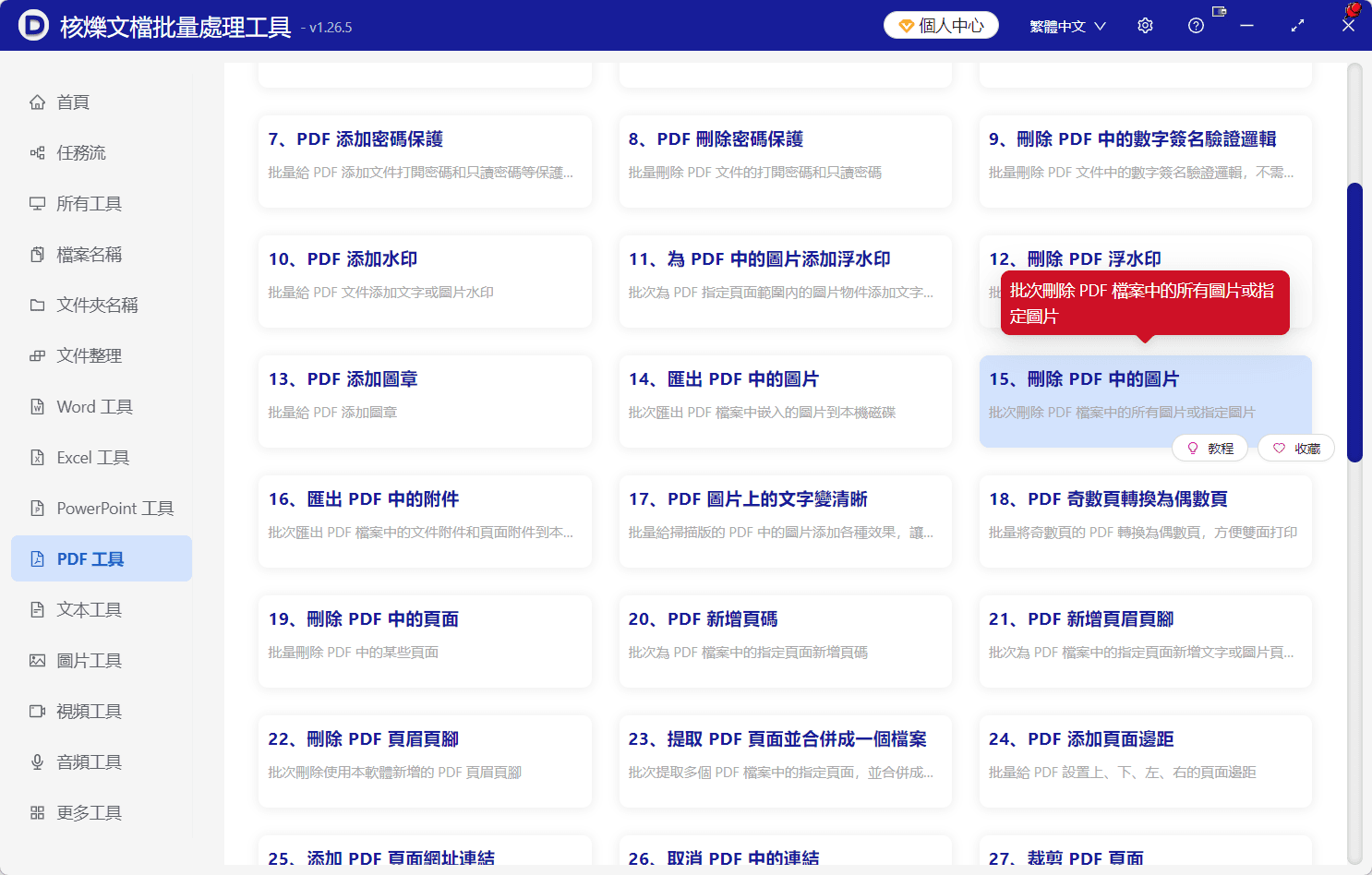The height and width of the screenshot is (875, 1372).
Task: Click the lightbulb icon on 教程 button
Action: [1193, 449]
